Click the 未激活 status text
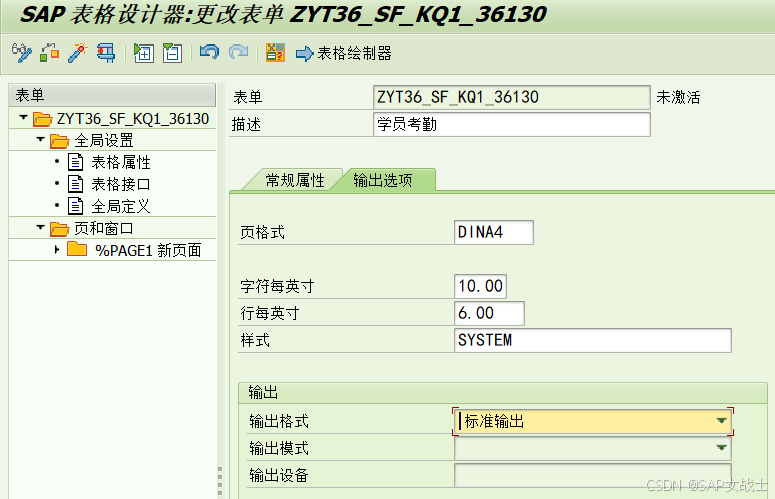 [679, 97]
